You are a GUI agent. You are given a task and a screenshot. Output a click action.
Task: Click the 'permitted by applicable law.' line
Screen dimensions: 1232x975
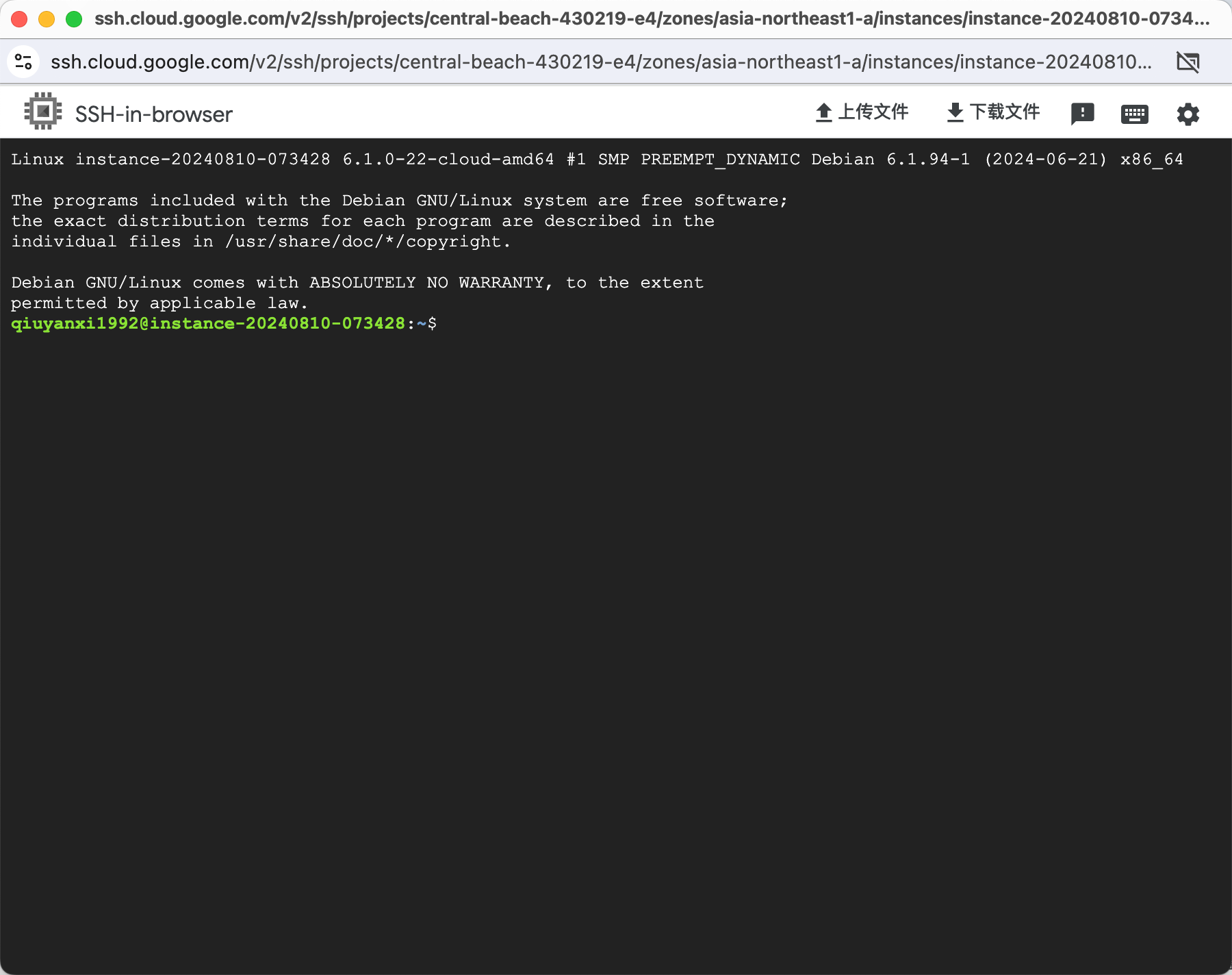tap(159, 303)
